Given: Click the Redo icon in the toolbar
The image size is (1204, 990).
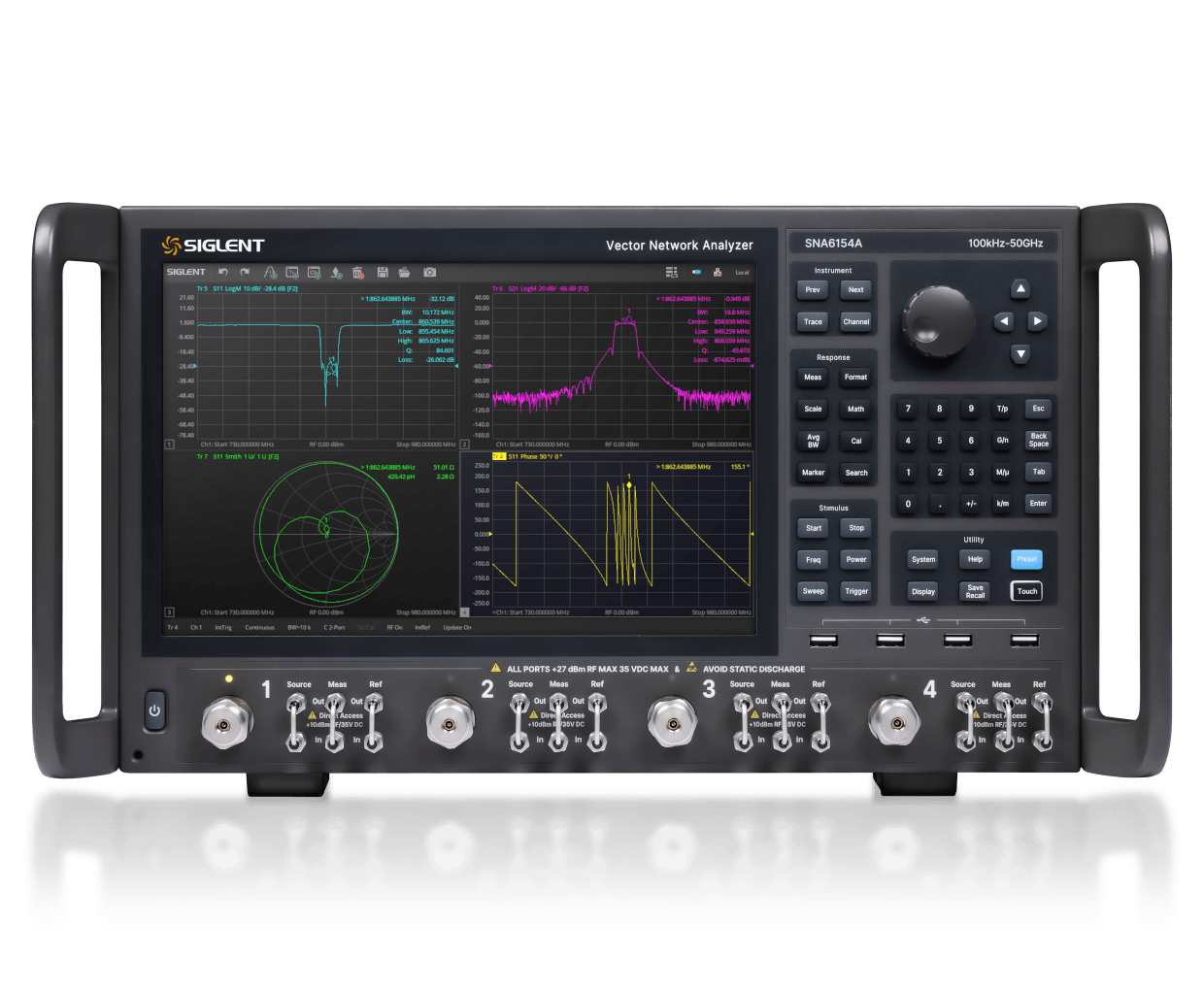Looking at the screenshot, I should (x=245, y=273).
